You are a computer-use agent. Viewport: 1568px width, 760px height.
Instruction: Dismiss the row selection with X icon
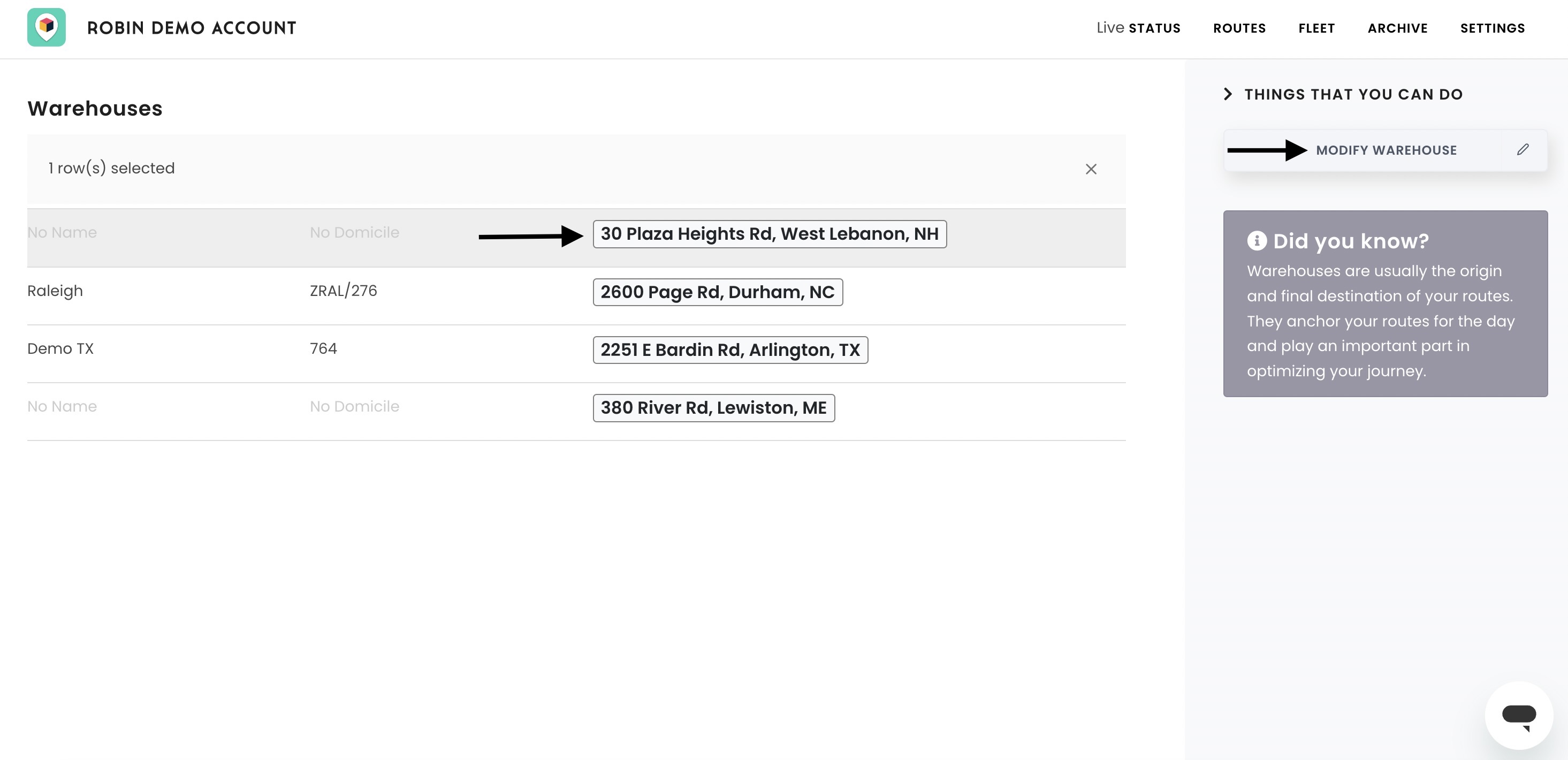[1091, 169]
